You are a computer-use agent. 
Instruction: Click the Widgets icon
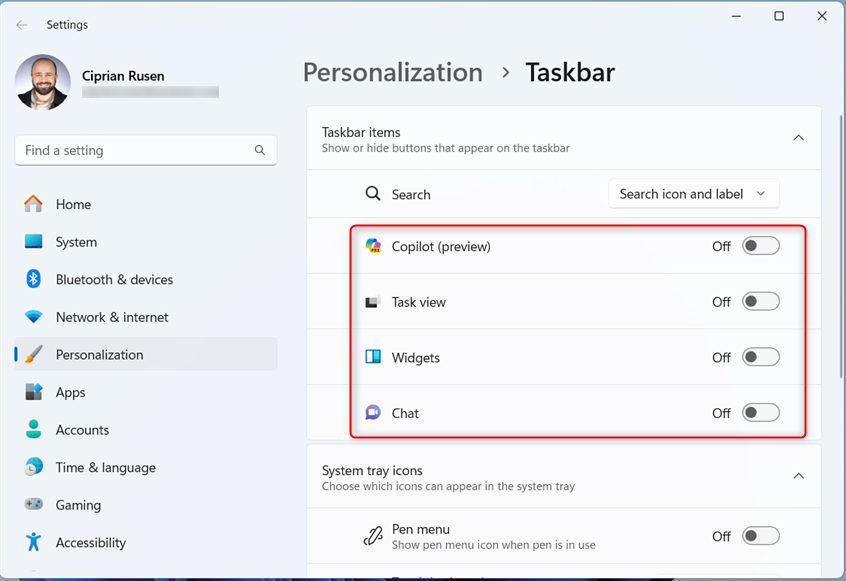pos(373,357)
